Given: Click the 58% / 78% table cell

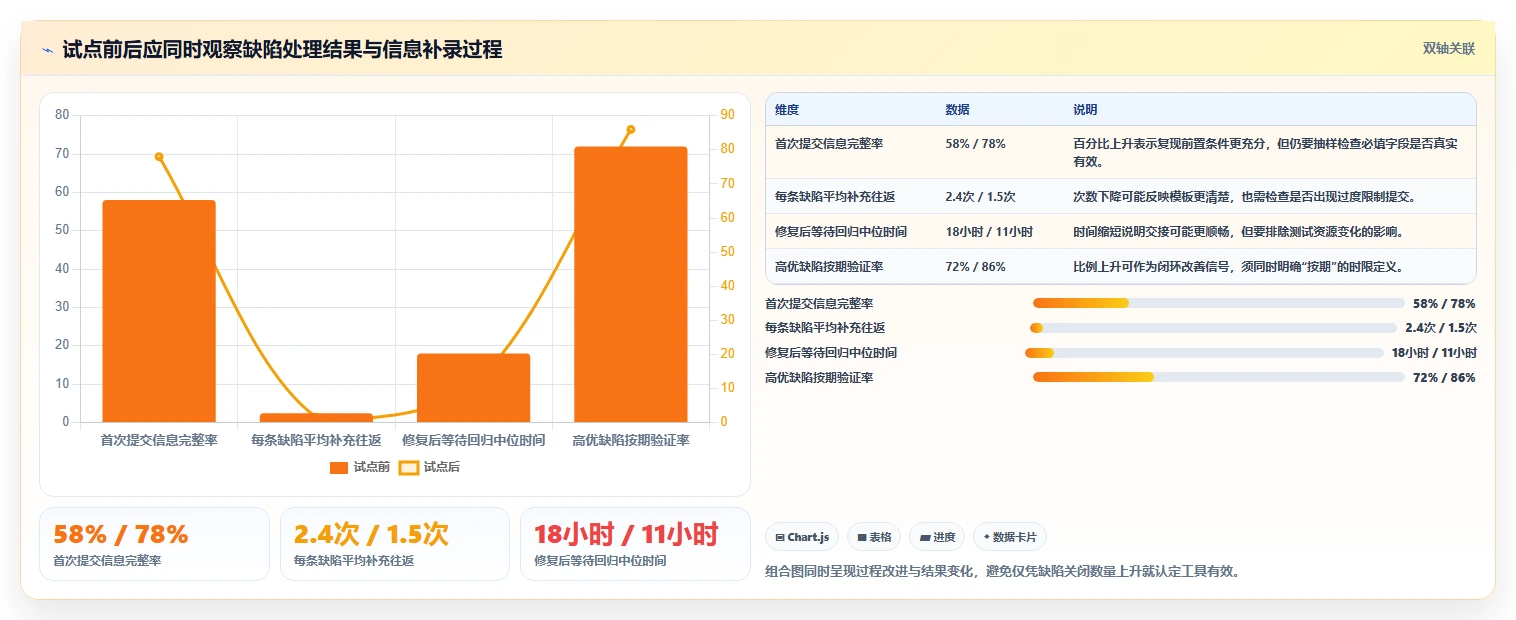Looking at the screenshot, I should 975,143.
